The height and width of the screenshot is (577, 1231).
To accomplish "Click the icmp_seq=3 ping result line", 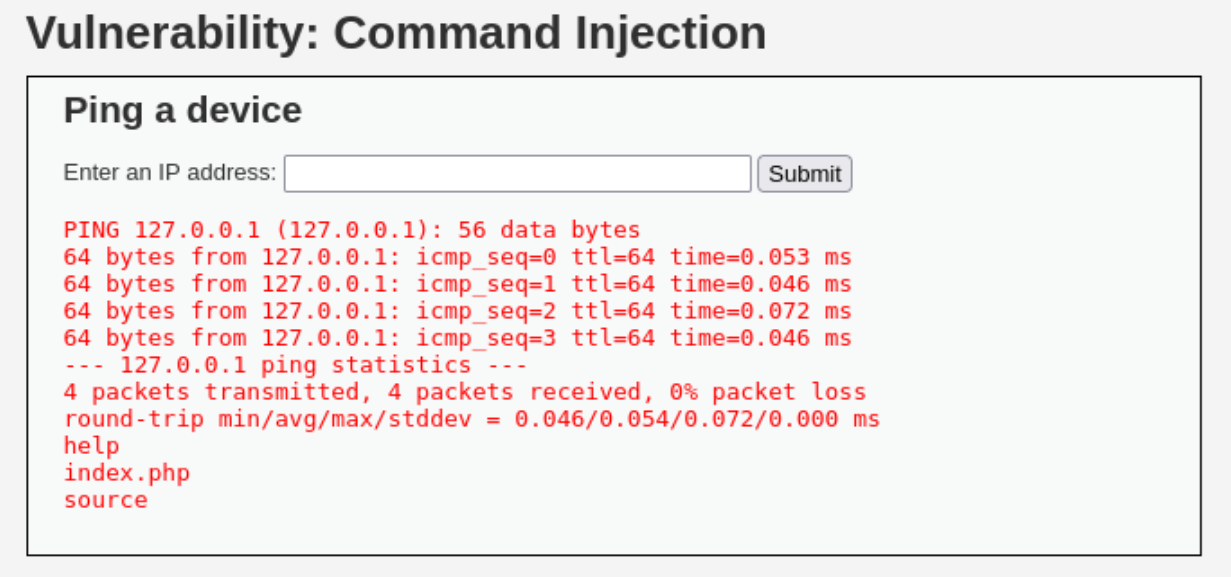I will pos(458,338).
